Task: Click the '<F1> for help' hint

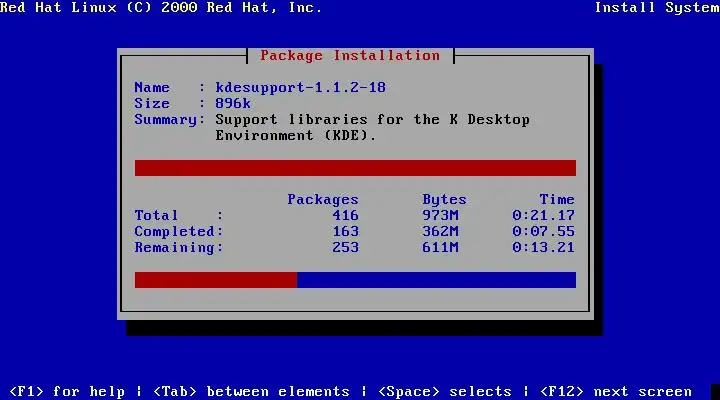Action: (67, 391)
